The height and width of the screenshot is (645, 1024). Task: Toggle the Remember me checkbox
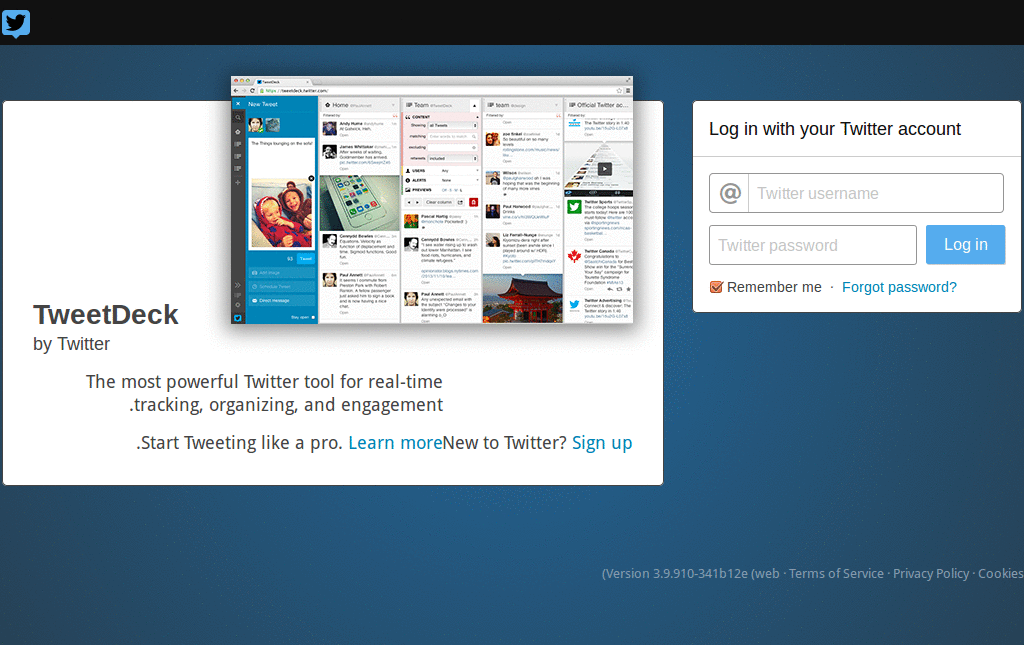coord(716,287)
